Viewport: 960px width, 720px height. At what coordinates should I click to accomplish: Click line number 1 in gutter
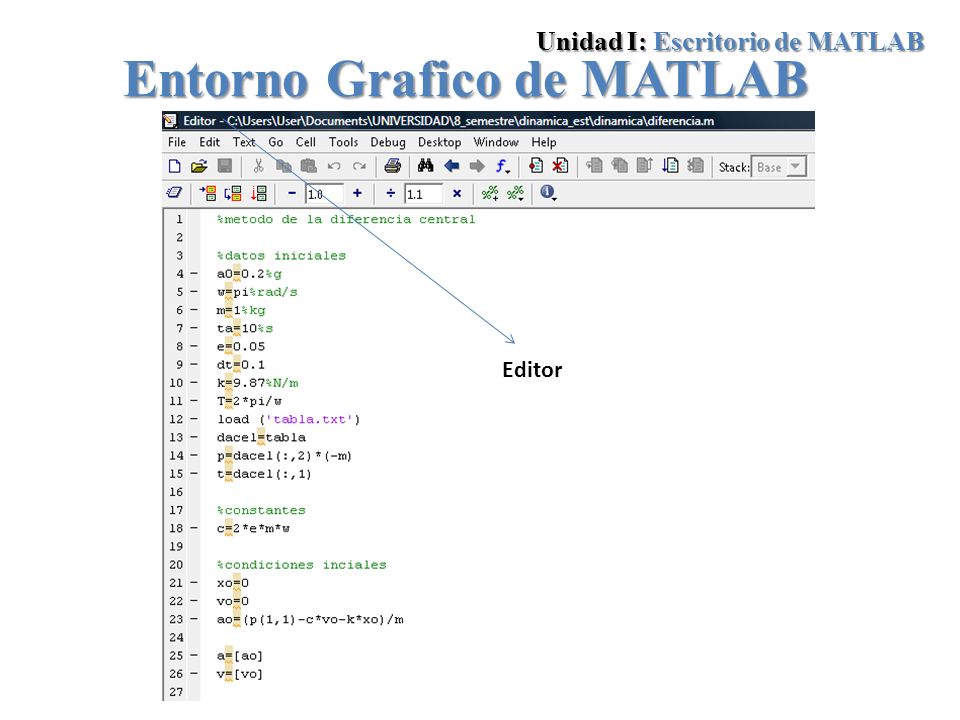click(x=179, y=219)
